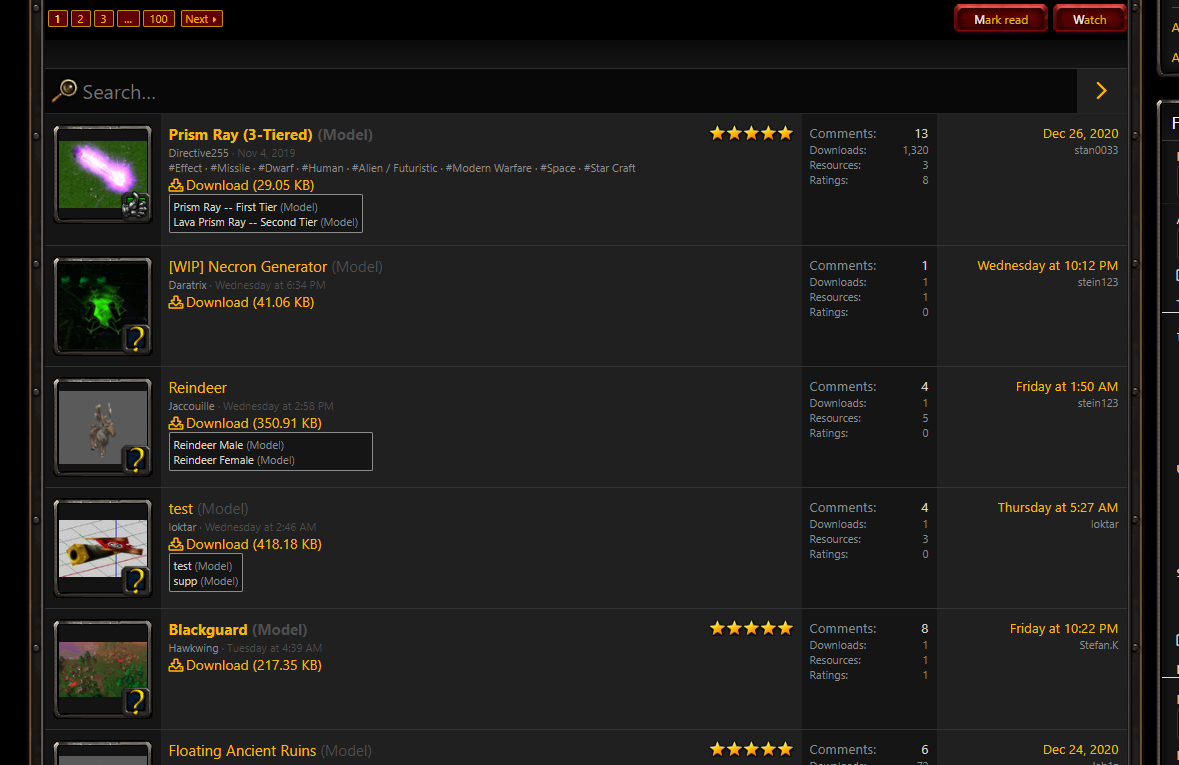1179x765 pixels.
Task: Click download icon for Prism Ray (29.05 KB)
Action: [x=176, y=185]
